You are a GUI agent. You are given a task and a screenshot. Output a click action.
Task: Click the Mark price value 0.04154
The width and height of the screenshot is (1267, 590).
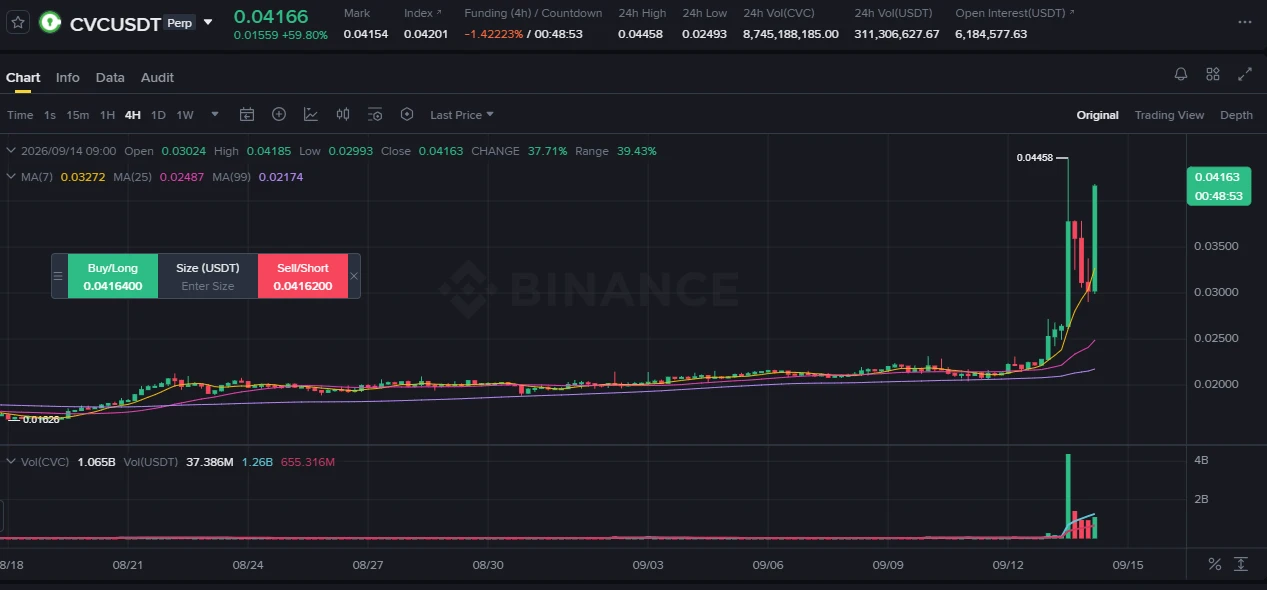[365, 34]
